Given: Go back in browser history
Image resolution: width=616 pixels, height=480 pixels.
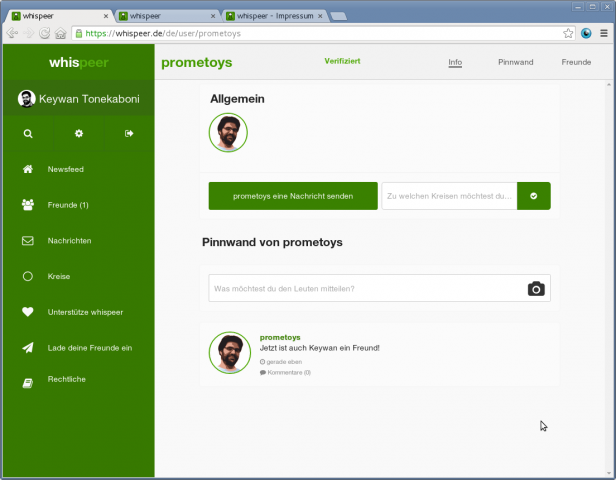Looking at the screenshot, I should pyautogui.click(x=12, y=33).
